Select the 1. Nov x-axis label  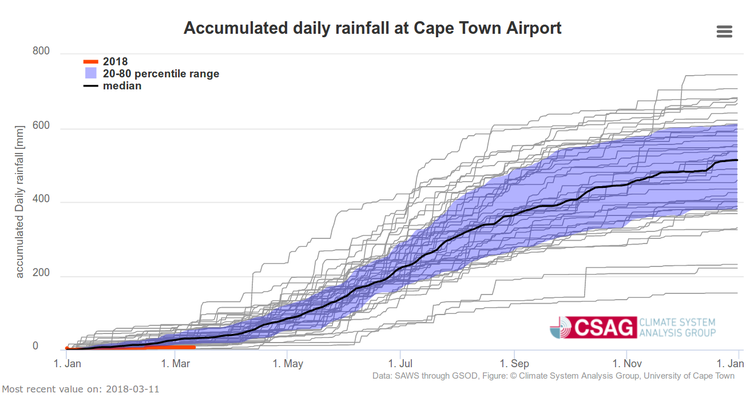[x=627, y=364]
